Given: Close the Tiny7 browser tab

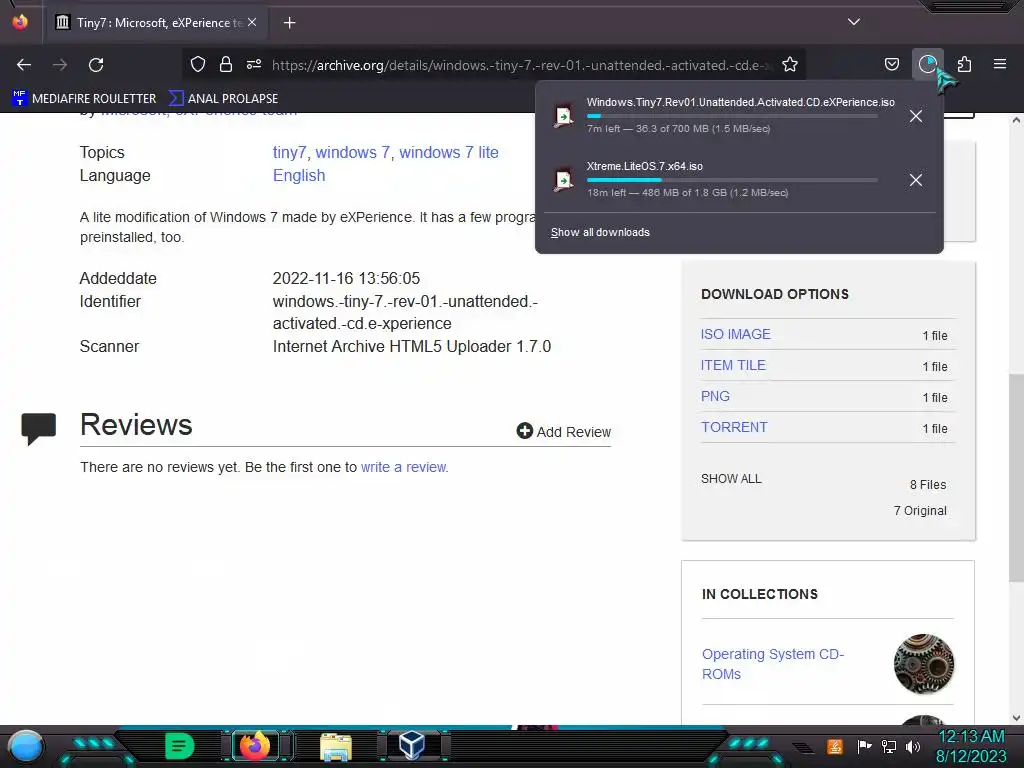Looking at the screenshot, I should 252,22.
